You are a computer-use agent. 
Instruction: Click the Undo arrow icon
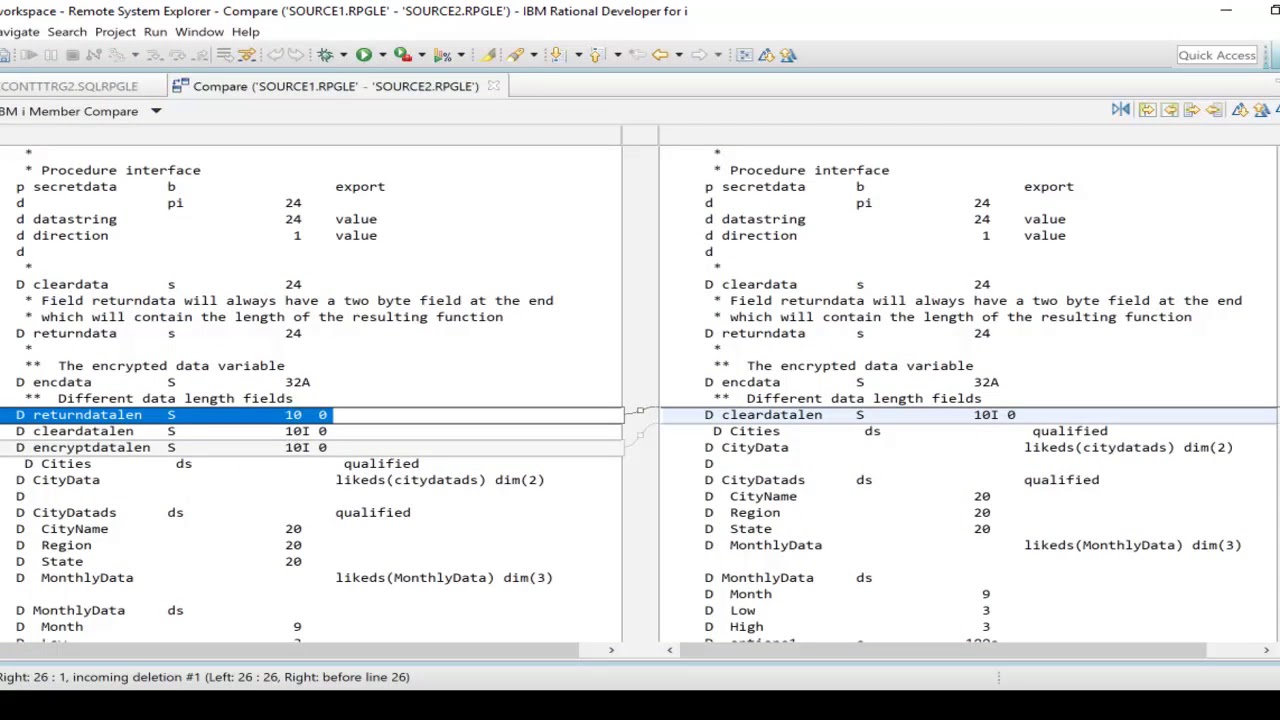click(275, 55)
